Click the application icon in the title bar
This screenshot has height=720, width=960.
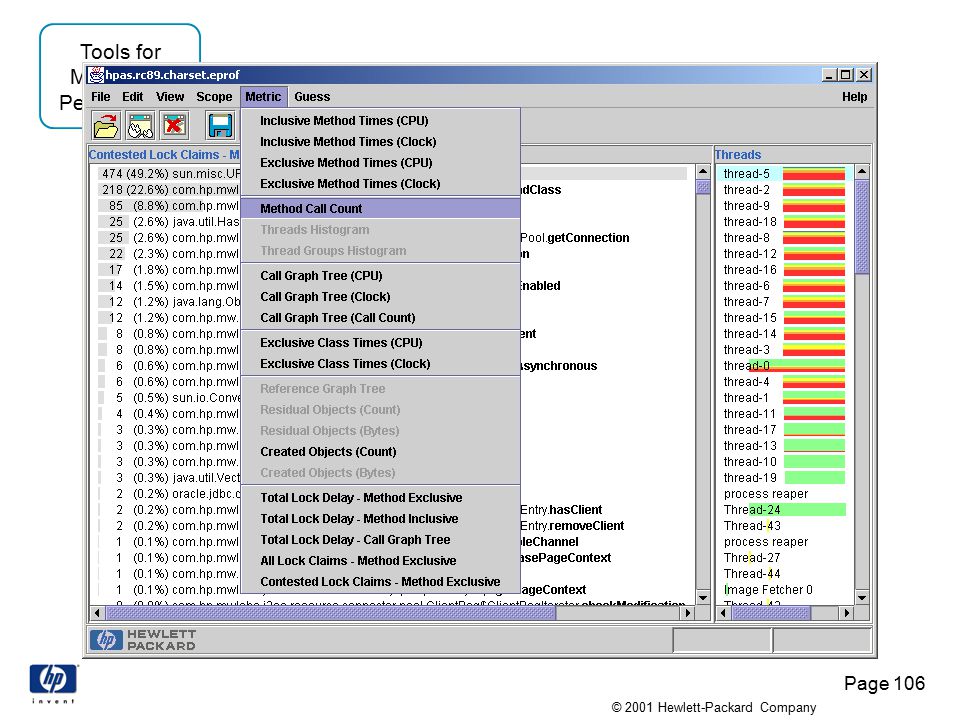point(96,75)
